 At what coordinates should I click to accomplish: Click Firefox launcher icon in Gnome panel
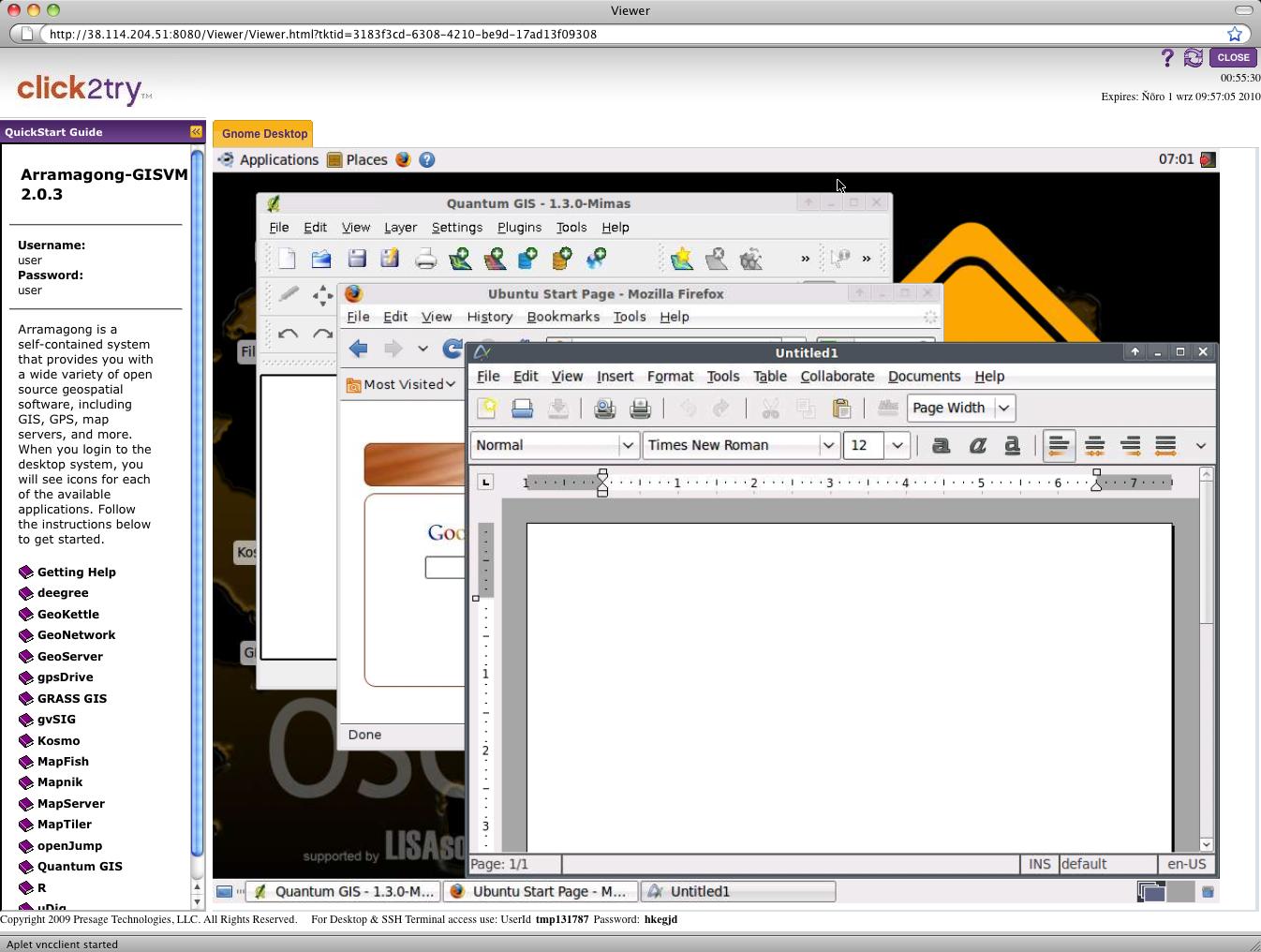tap(403, 160)
